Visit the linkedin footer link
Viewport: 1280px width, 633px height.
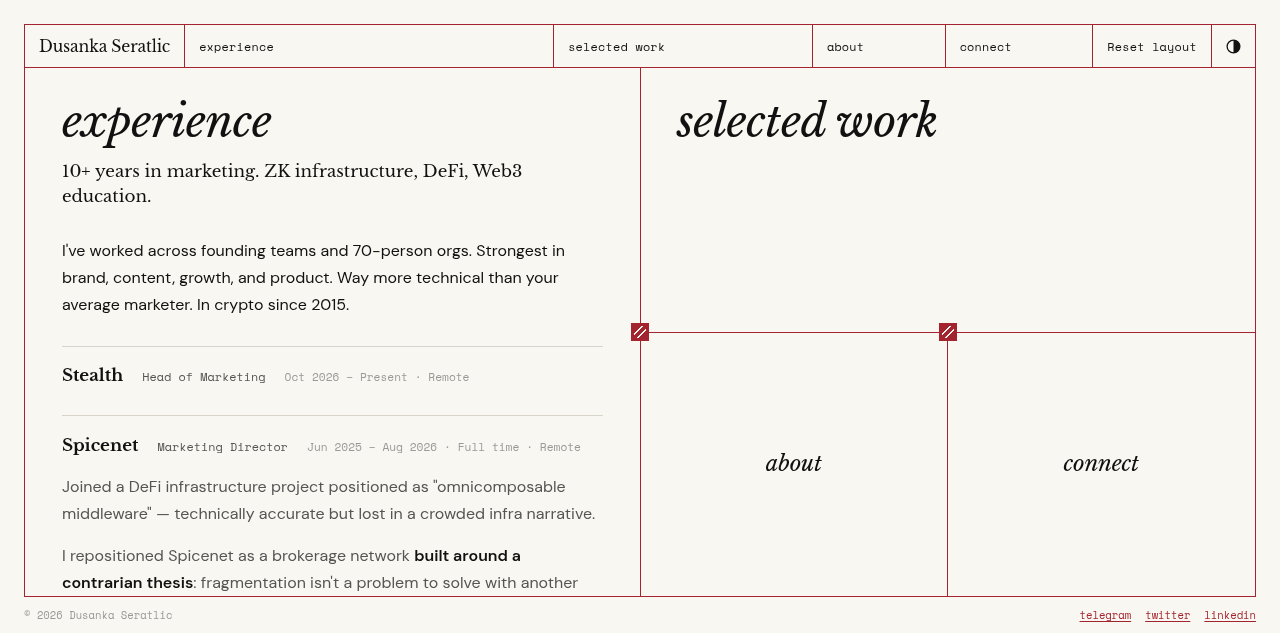point(1230,615)
